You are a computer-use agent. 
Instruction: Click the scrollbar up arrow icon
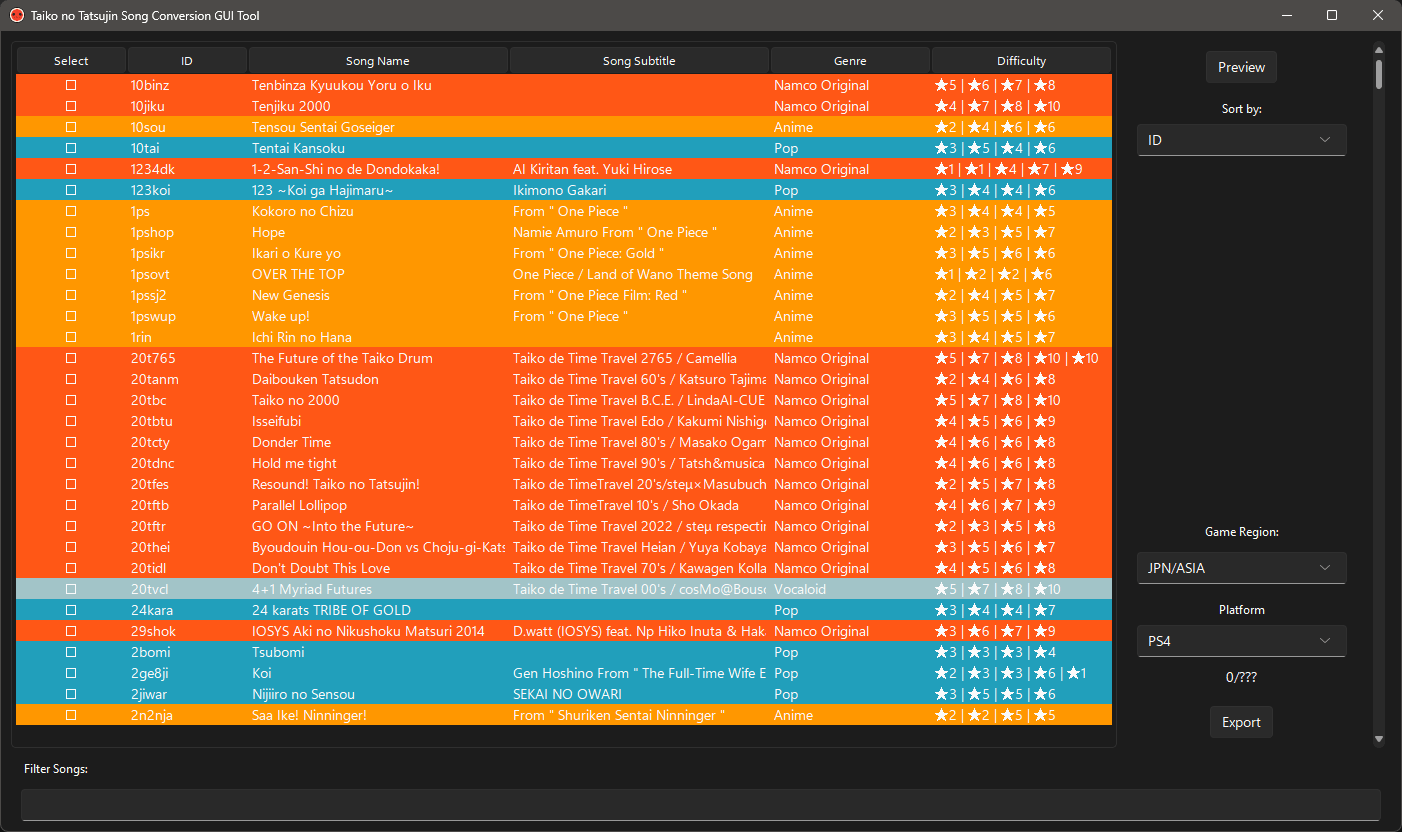click(1380, 48)
